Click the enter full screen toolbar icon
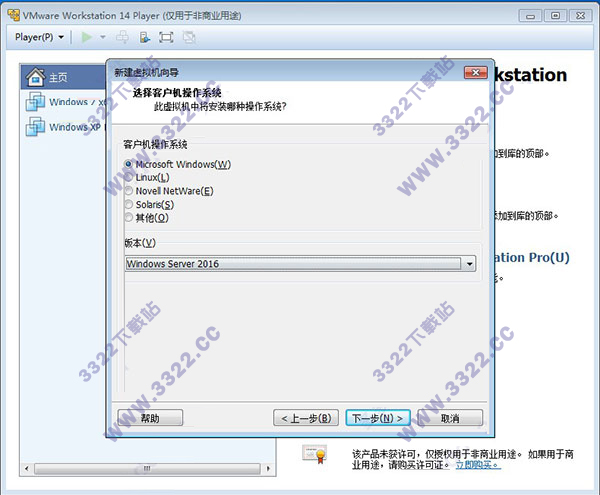This screenshot has height=495, width=600. (x=166, y=37)
